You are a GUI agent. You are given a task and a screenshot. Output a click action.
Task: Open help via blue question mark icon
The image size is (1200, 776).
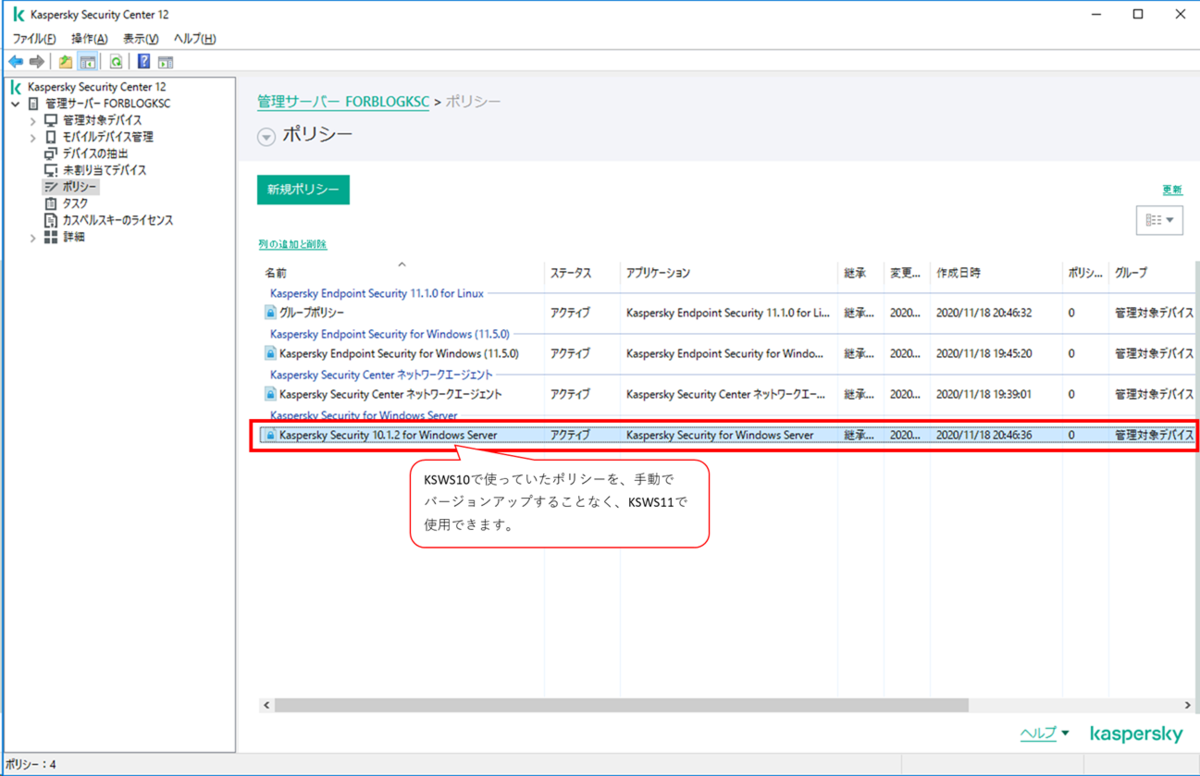145,62
